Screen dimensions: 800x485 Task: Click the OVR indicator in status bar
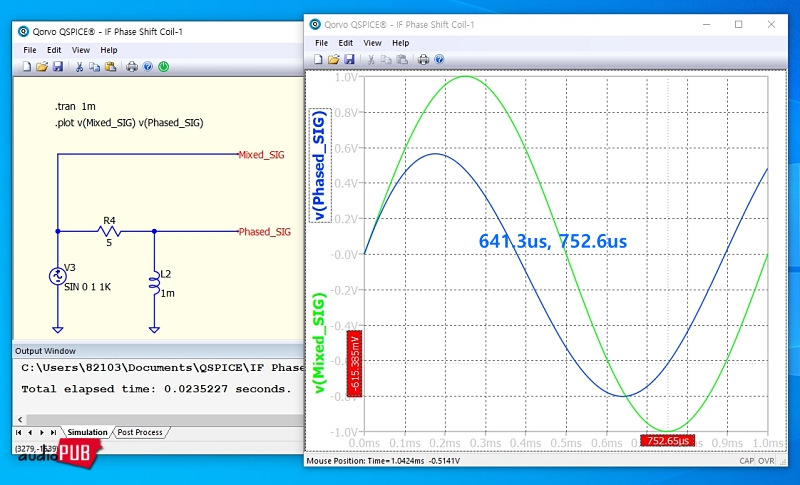[766, 461]
